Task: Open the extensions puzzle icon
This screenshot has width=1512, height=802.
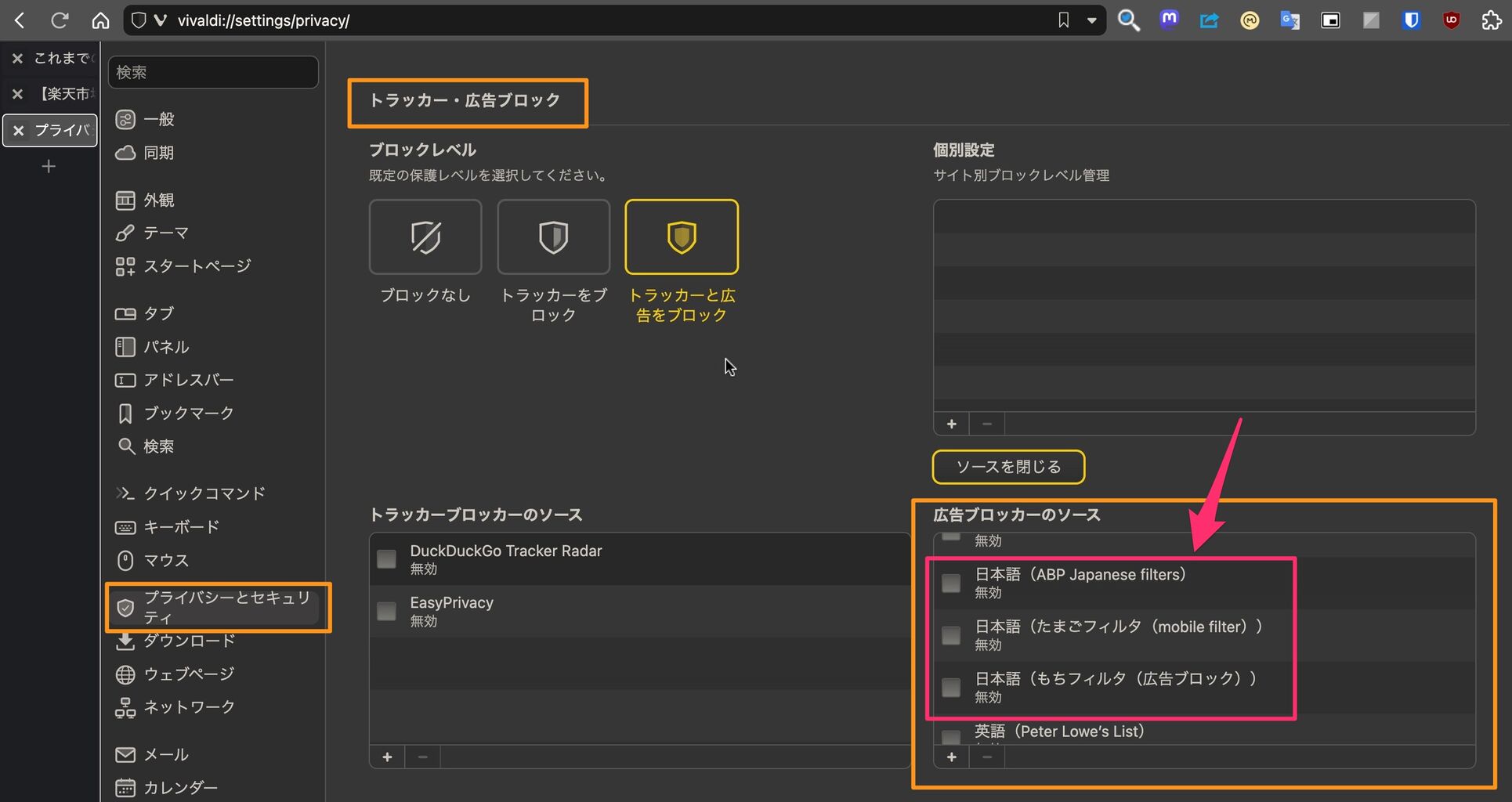Action: [x=1492, y=20]
